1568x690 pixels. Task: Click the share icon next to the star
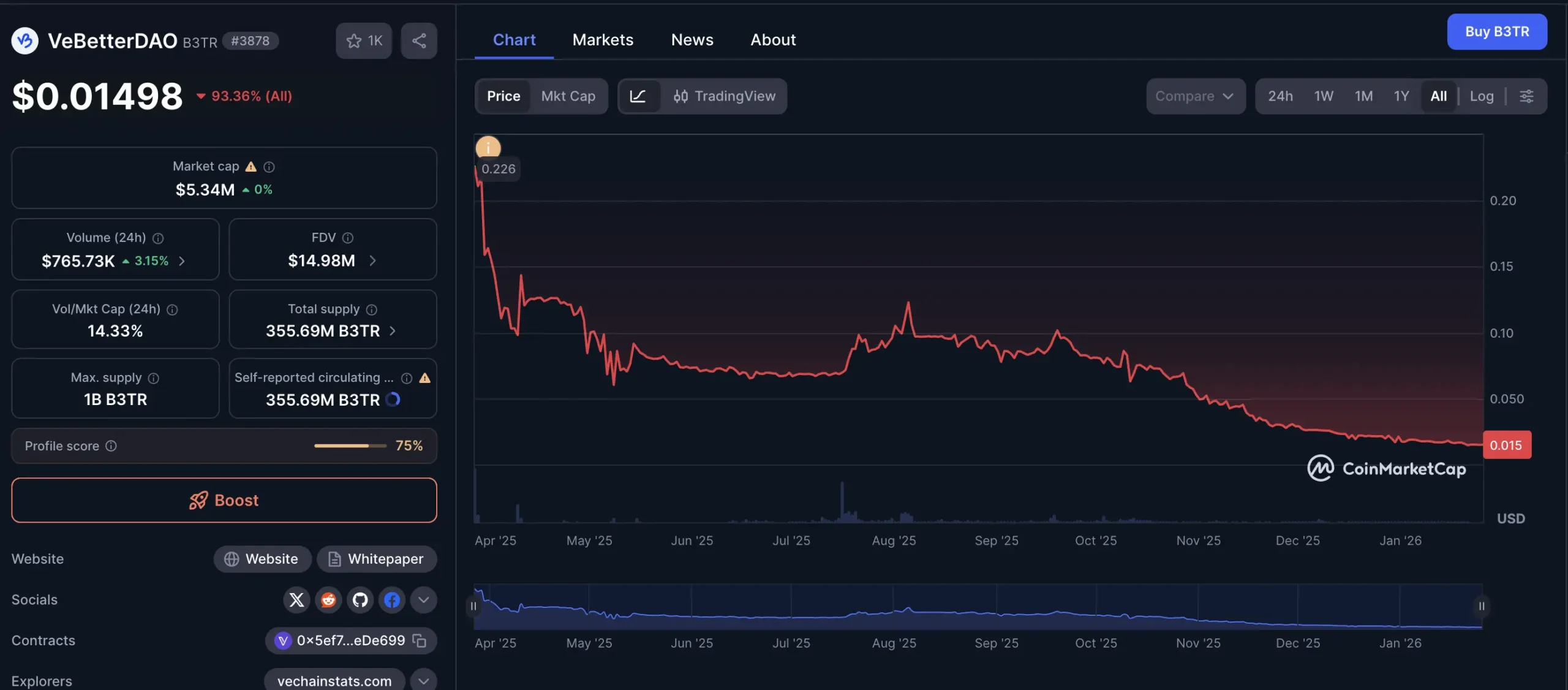tap(419, 40)
